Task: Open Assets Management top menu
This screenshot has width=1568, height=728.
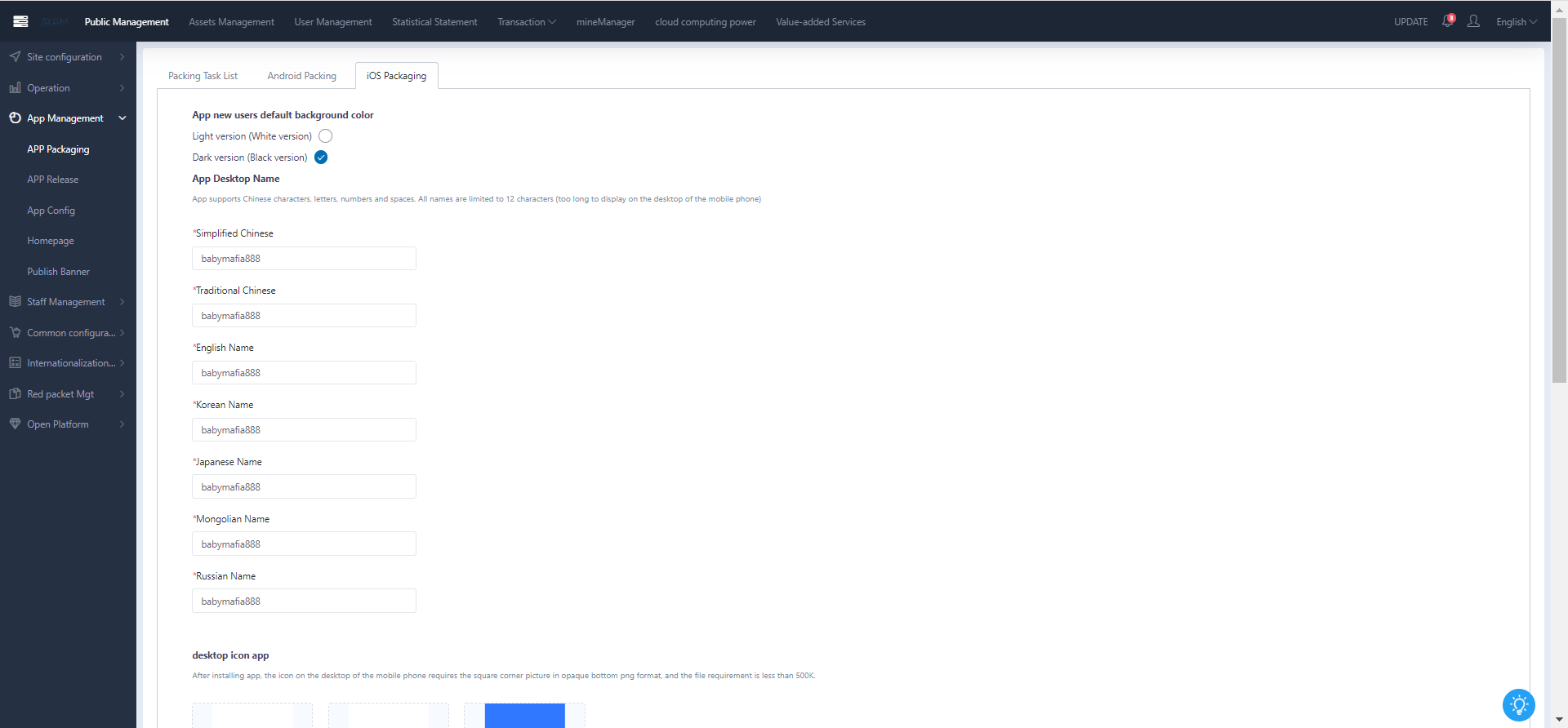Action: (231, 22)
